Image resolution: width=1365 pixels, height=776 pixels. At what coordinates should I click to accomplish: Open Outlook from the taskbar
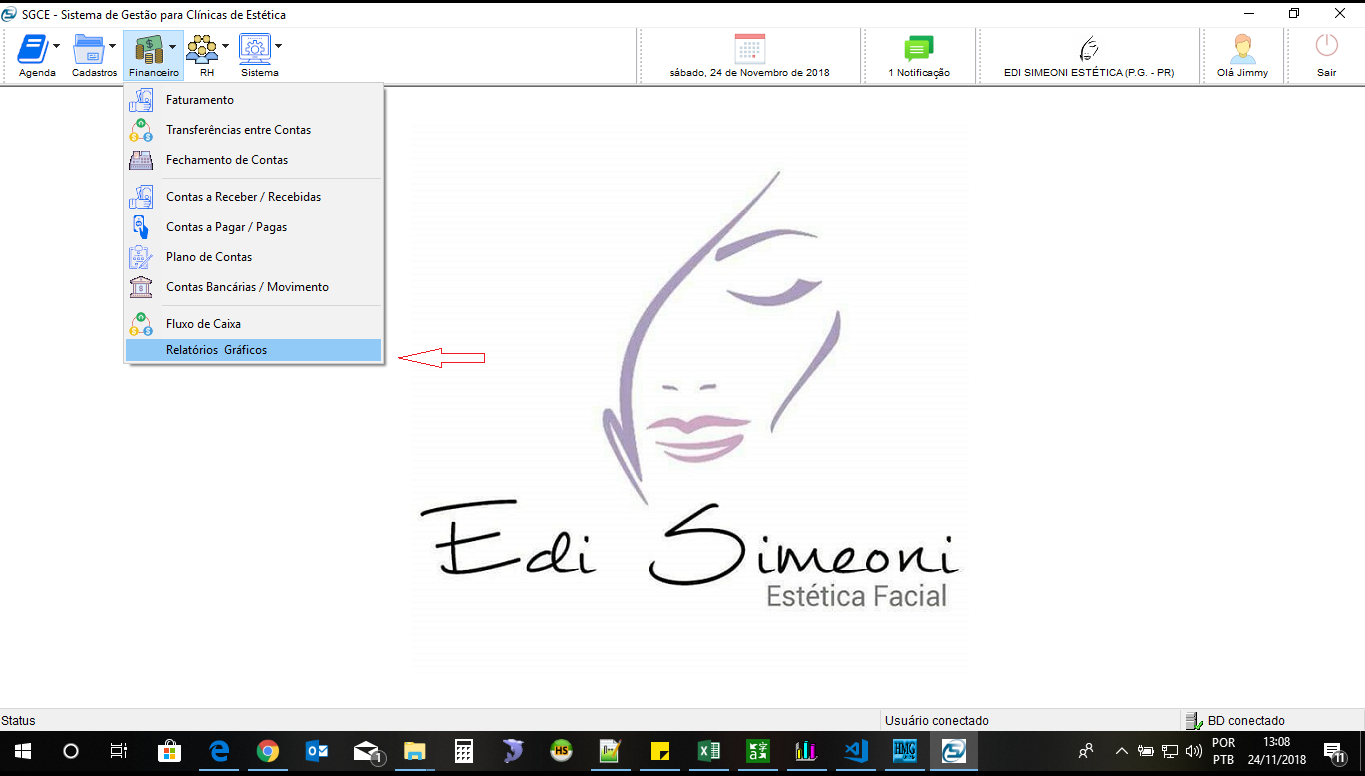(x=316, y=751)
